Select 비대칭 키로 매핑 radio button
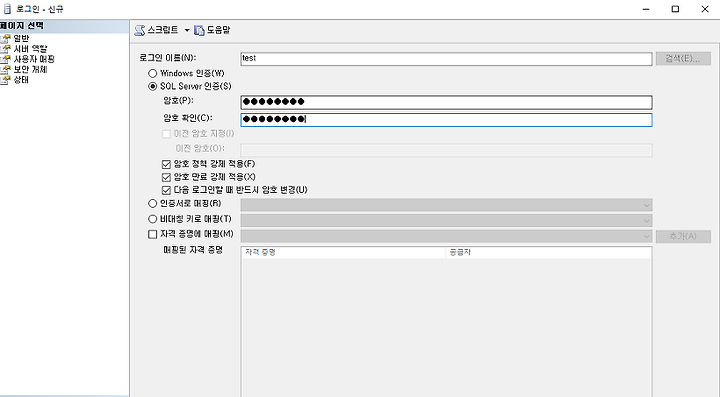Viewport: 720px width, 397px height. coord(152,219)
